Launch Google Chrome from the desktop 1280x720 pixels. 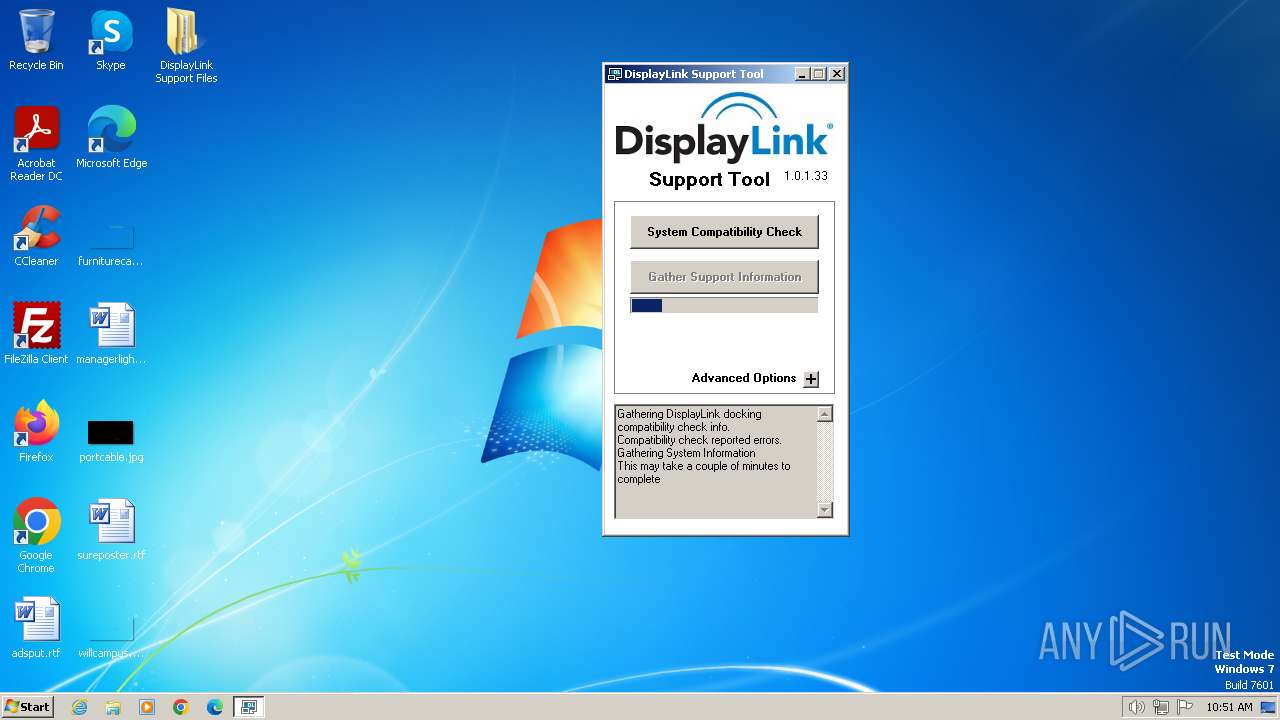pos(36,536)
